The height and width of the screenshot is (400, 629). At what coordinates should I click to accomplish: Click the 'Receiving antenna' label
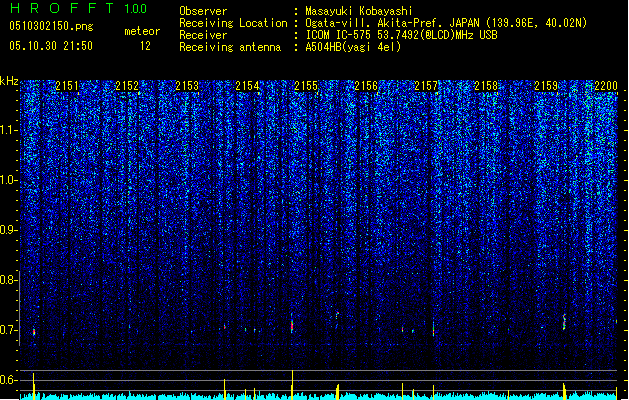(230, 47)
